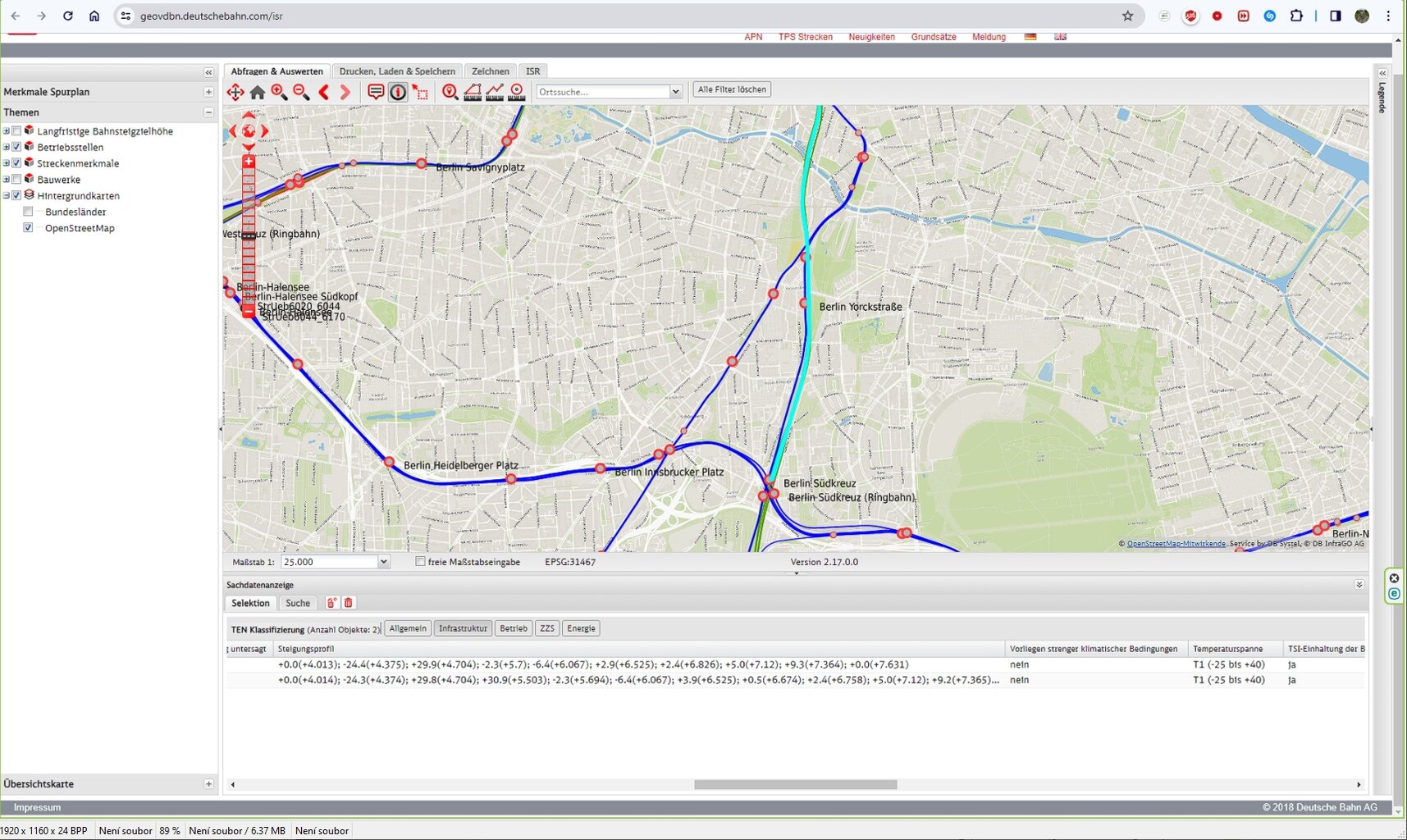Pan the map north with up arrow
1407x840 pixels.
coord(249,115)
